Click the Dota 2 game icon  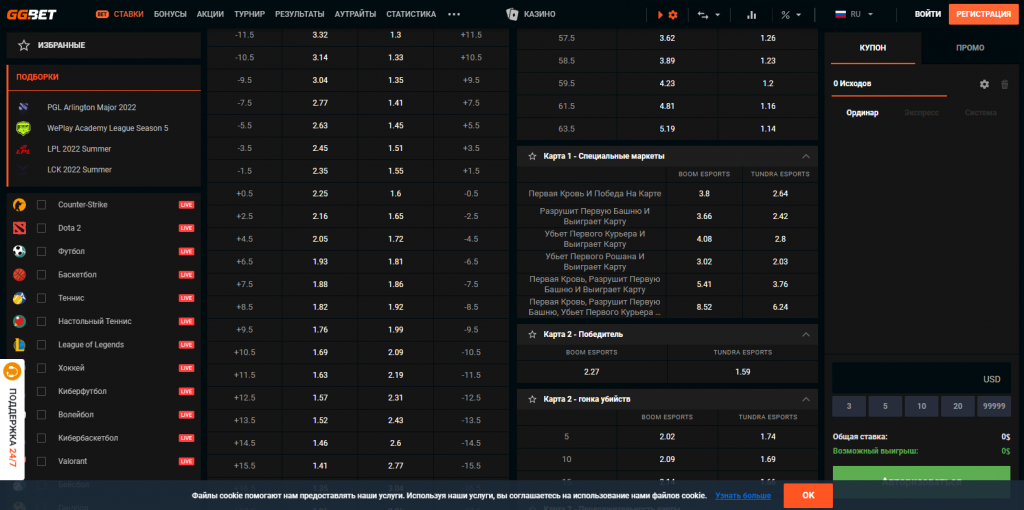19,228
